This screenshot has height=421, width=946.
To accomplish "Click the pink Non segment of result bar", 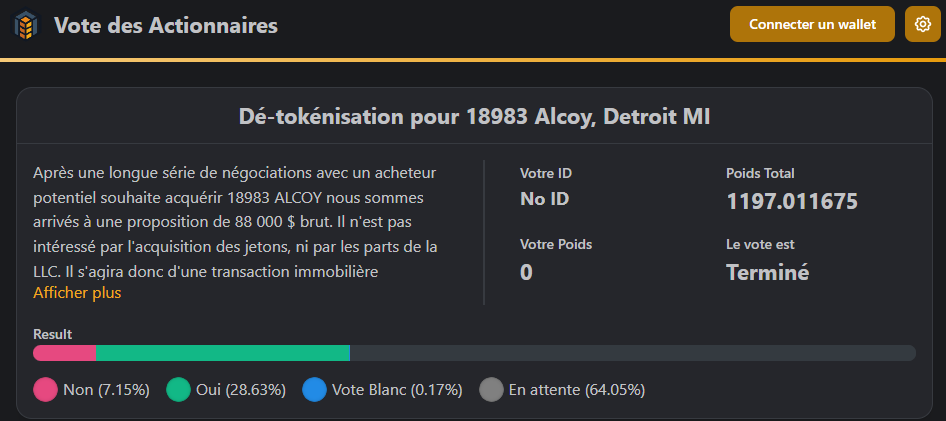I will [63, 353].
